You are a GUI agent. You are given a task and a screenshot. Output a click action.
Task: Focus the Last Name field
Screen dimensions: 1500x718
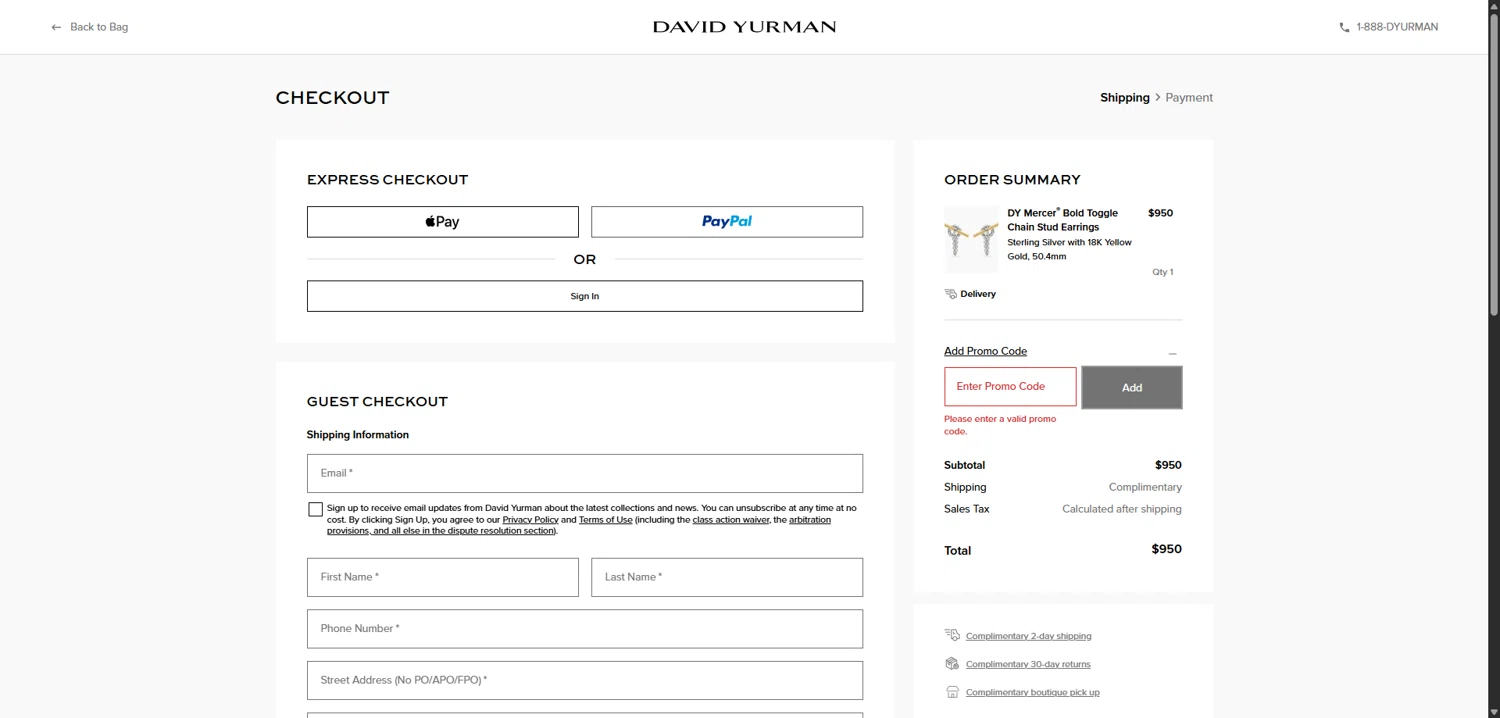(727, 577)
